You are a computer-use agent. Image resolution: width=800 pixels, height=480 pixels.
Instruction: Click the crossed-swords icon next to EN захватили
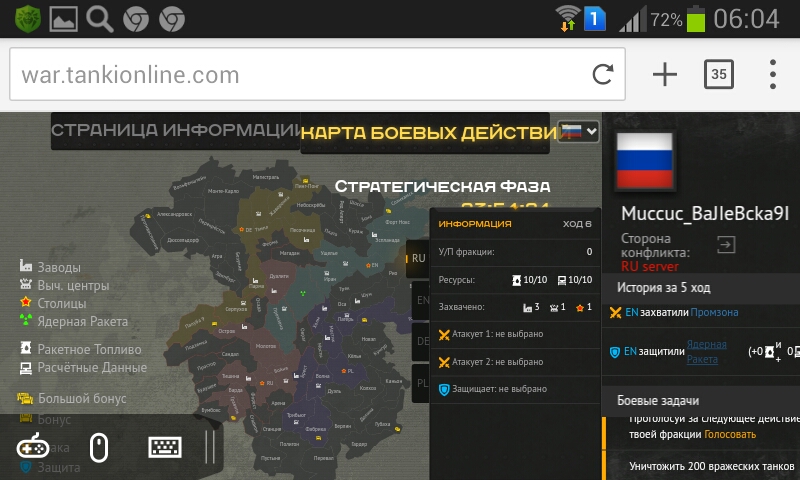click(x=615, y=312)
